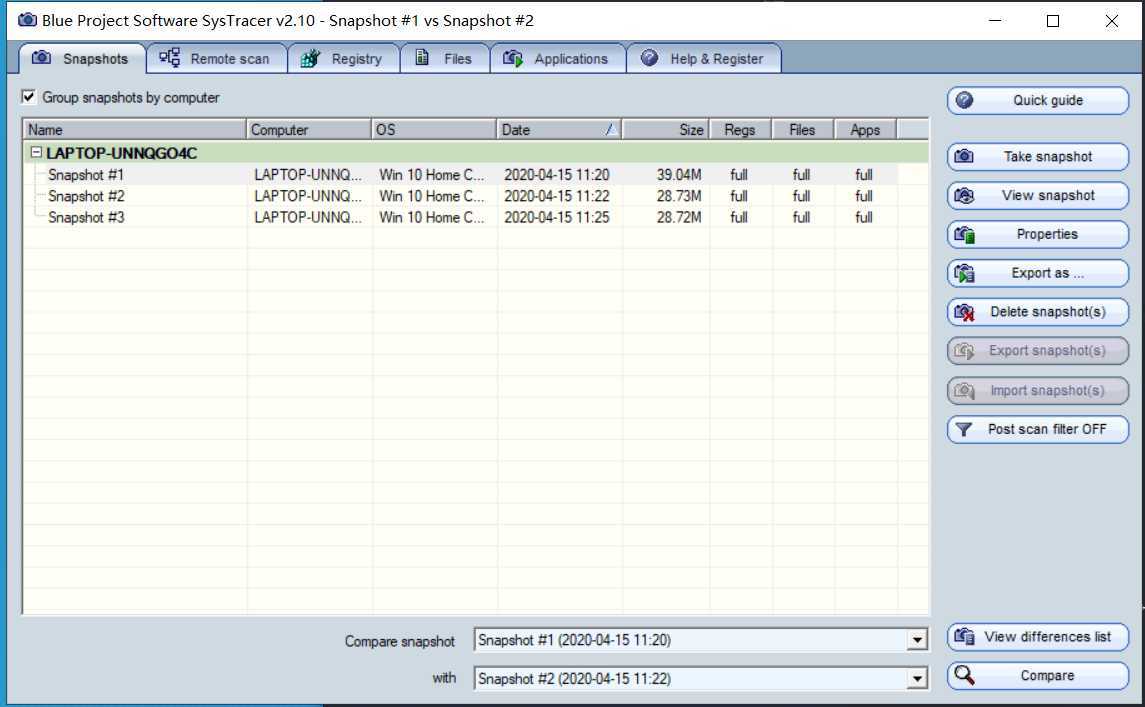
Task: Click the View snapshot icon
Action: [964, 195]
